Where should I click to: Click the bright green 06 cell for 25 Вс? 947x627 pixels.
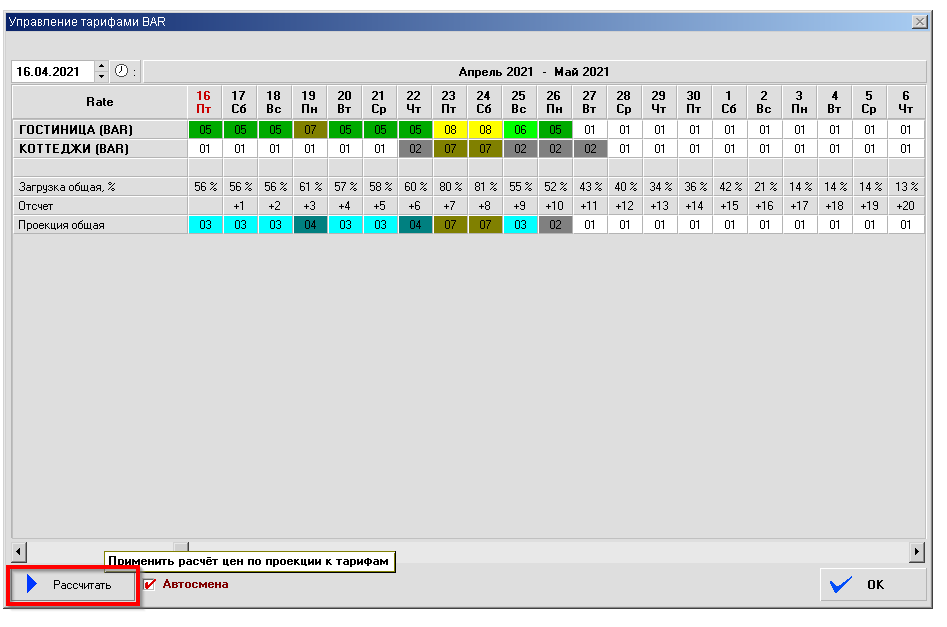point(519,130)
